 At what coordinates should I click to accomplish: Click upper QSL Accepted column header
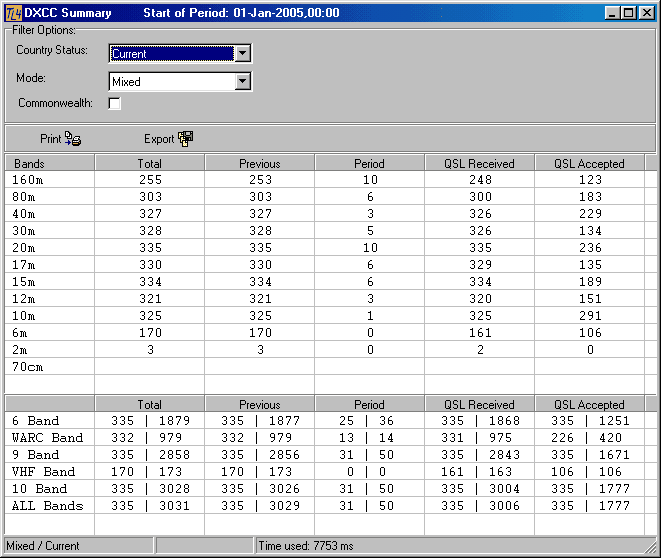(589, 163)
